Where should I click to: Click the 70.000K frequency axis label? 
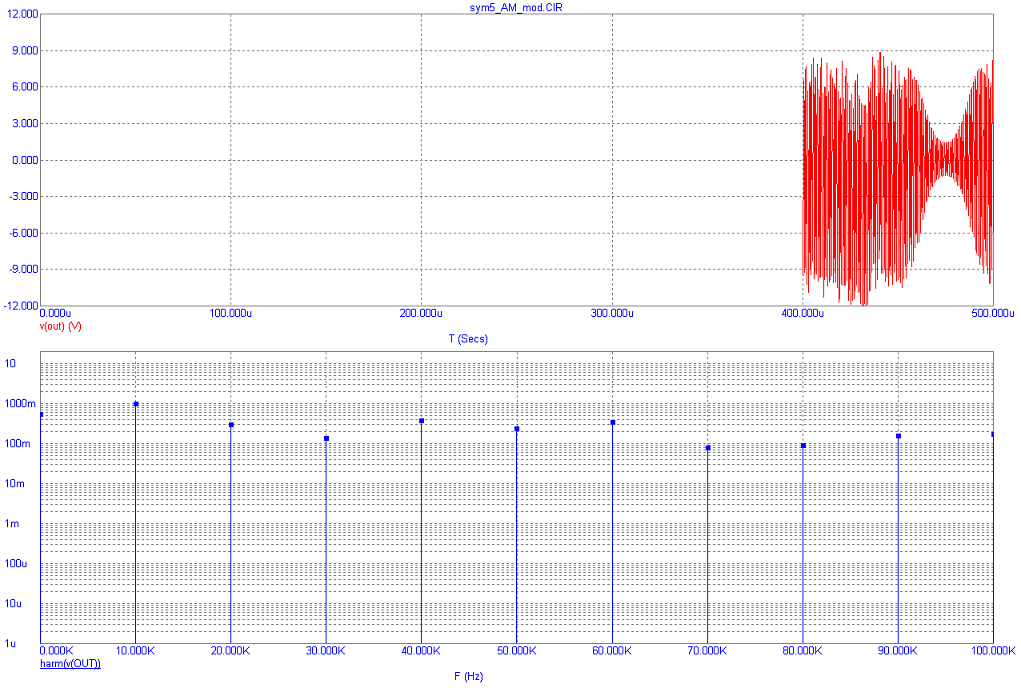coord(707,650)
